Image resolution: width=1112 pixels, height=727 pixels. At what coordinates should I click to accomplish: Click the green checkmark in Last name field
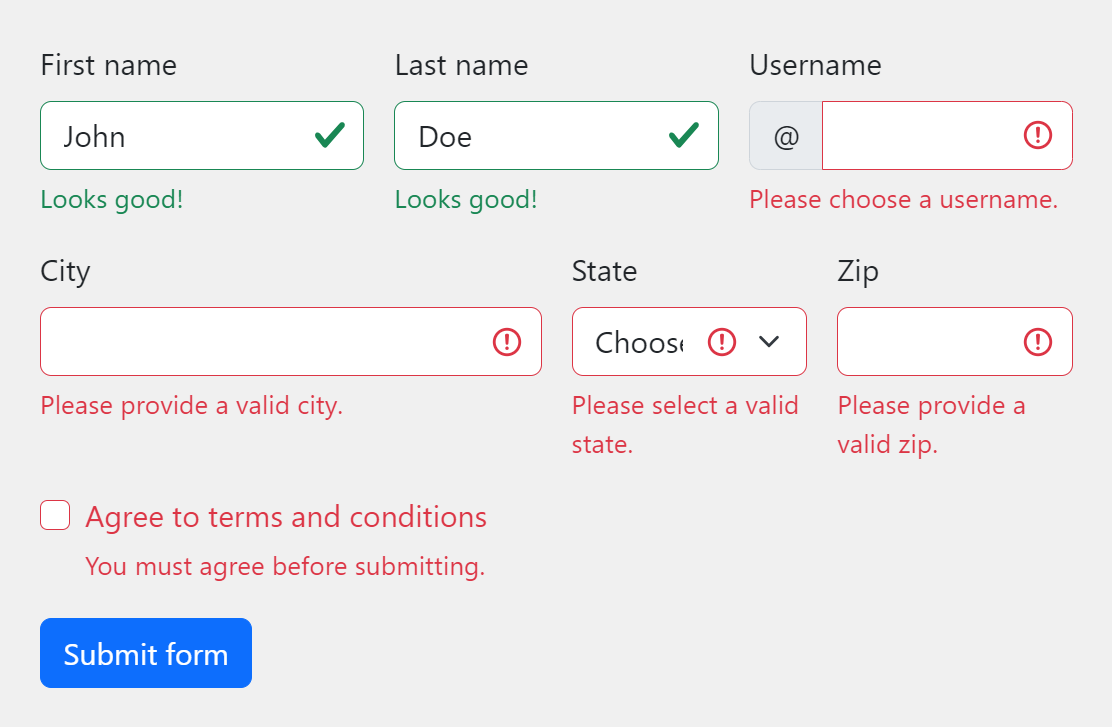click(x=684, y=135)
